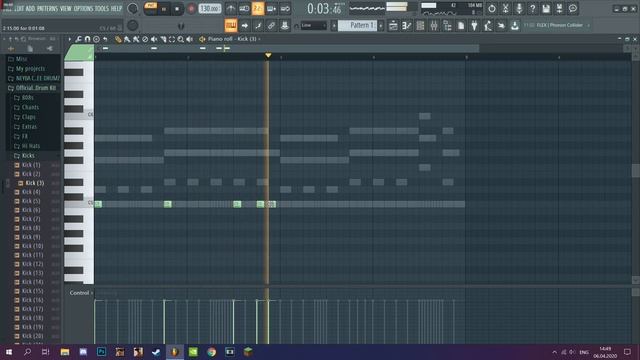Select the Slice tool
Screen dimensions: 640x360
(x=163, y=39)
